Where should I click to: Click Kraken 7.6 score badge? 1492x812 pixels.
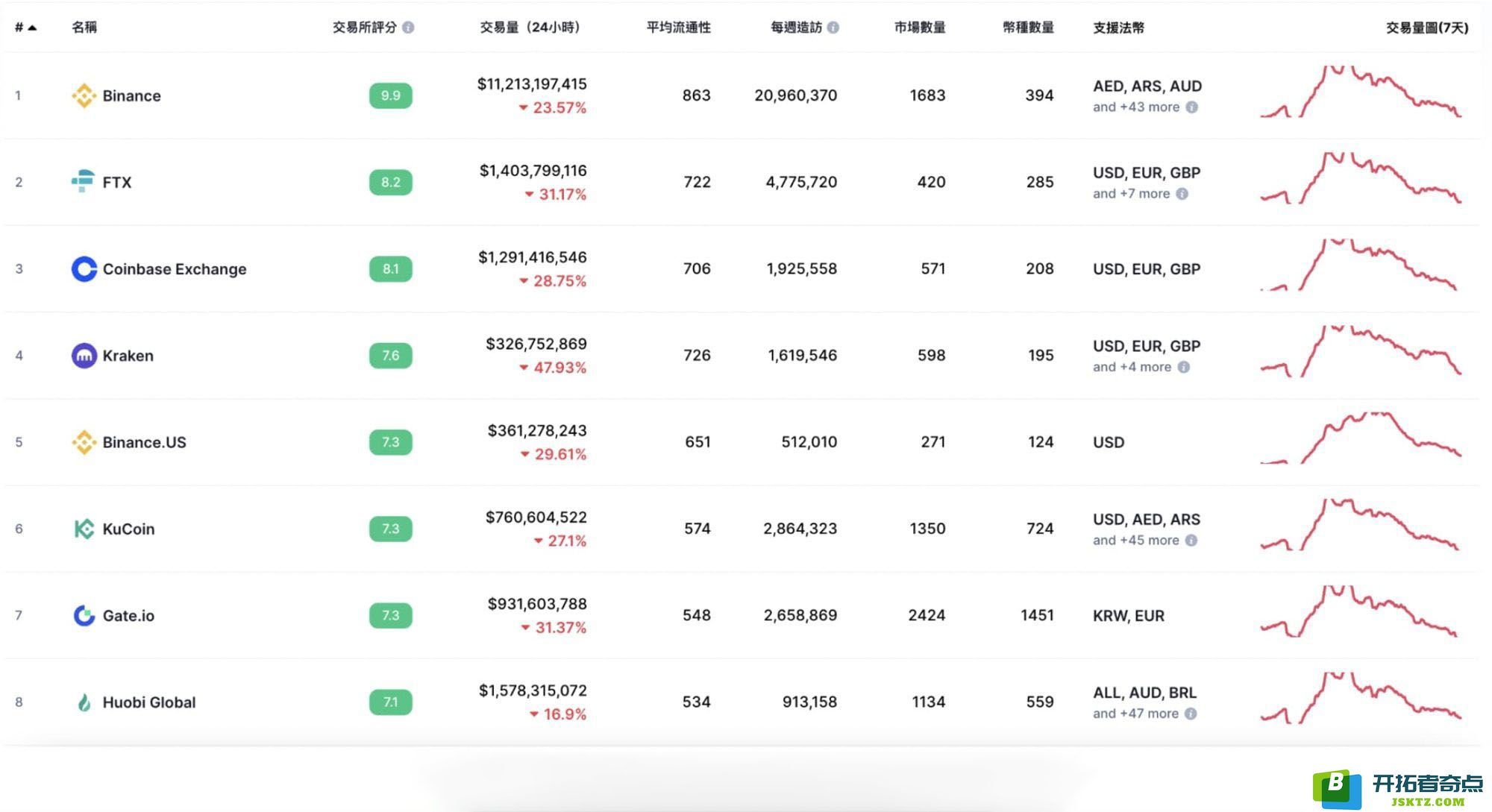click(x=391, y=356)
